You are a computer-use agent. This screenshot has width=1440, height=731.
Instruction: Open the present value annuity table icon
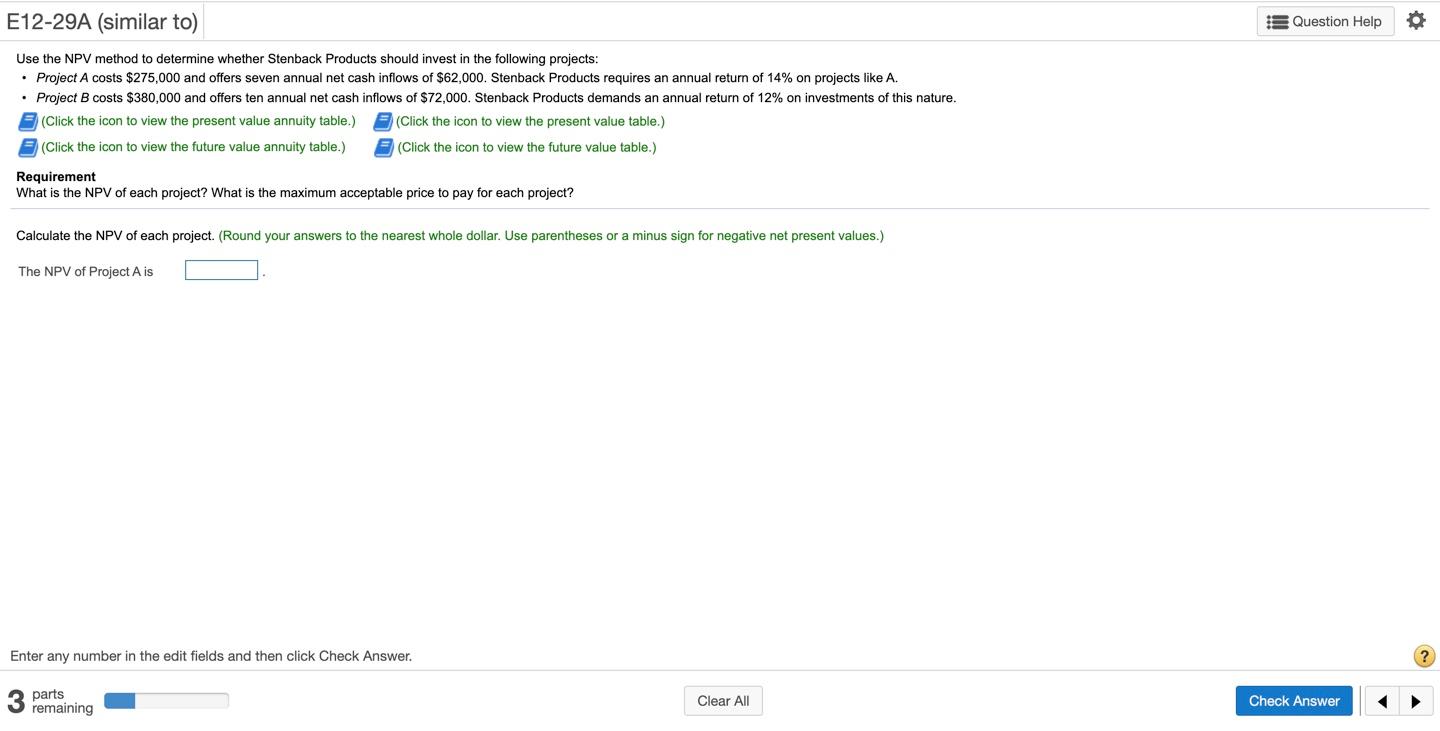(x=27, y=120)
